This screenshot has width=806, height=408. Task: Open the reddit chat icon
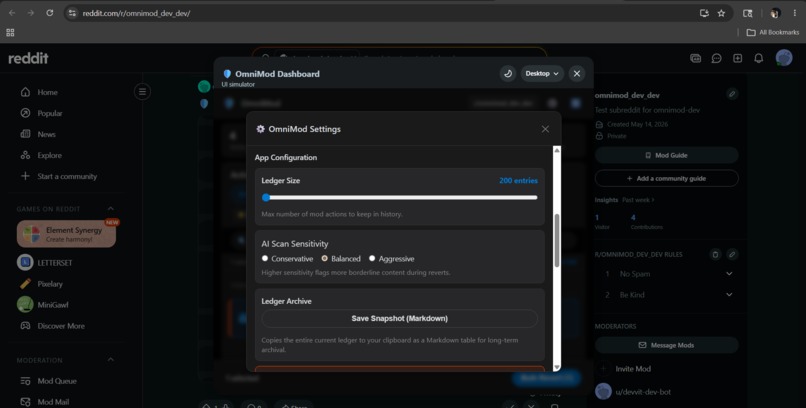pyautogui.click(x=716, y=58)
